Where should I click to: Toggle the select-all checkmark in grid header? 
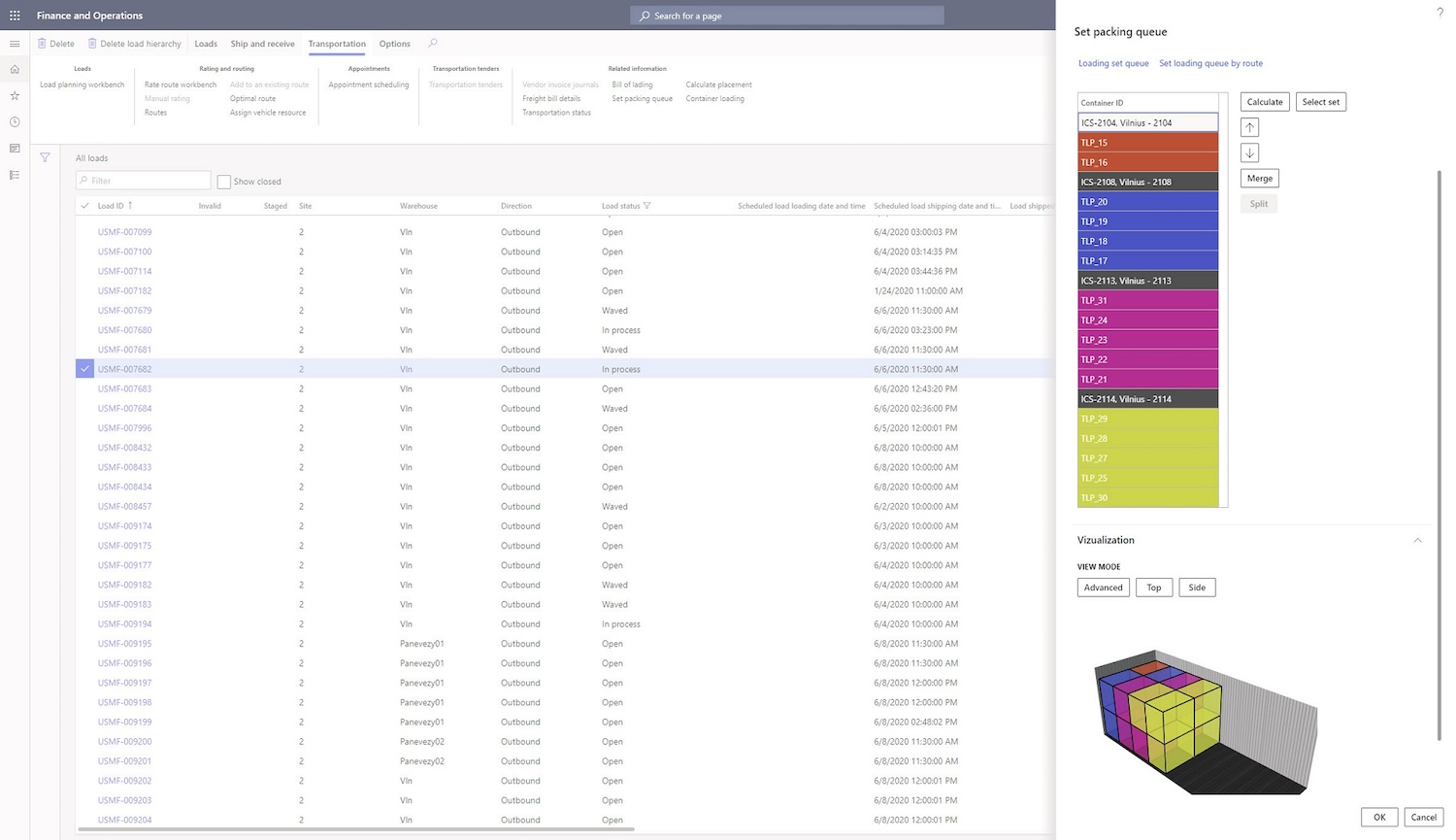click(85, 206)
